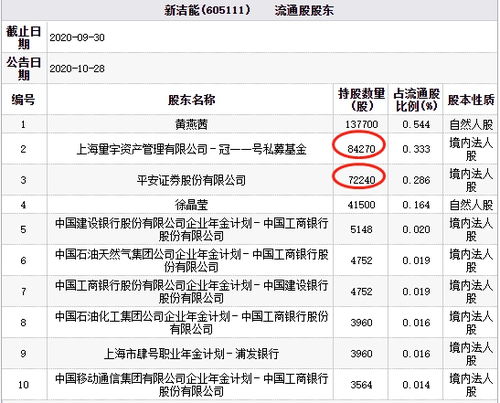The image size is (500, 403).
Task: Click the 0.019 ratio in row 6
Action: click(416, 260)
